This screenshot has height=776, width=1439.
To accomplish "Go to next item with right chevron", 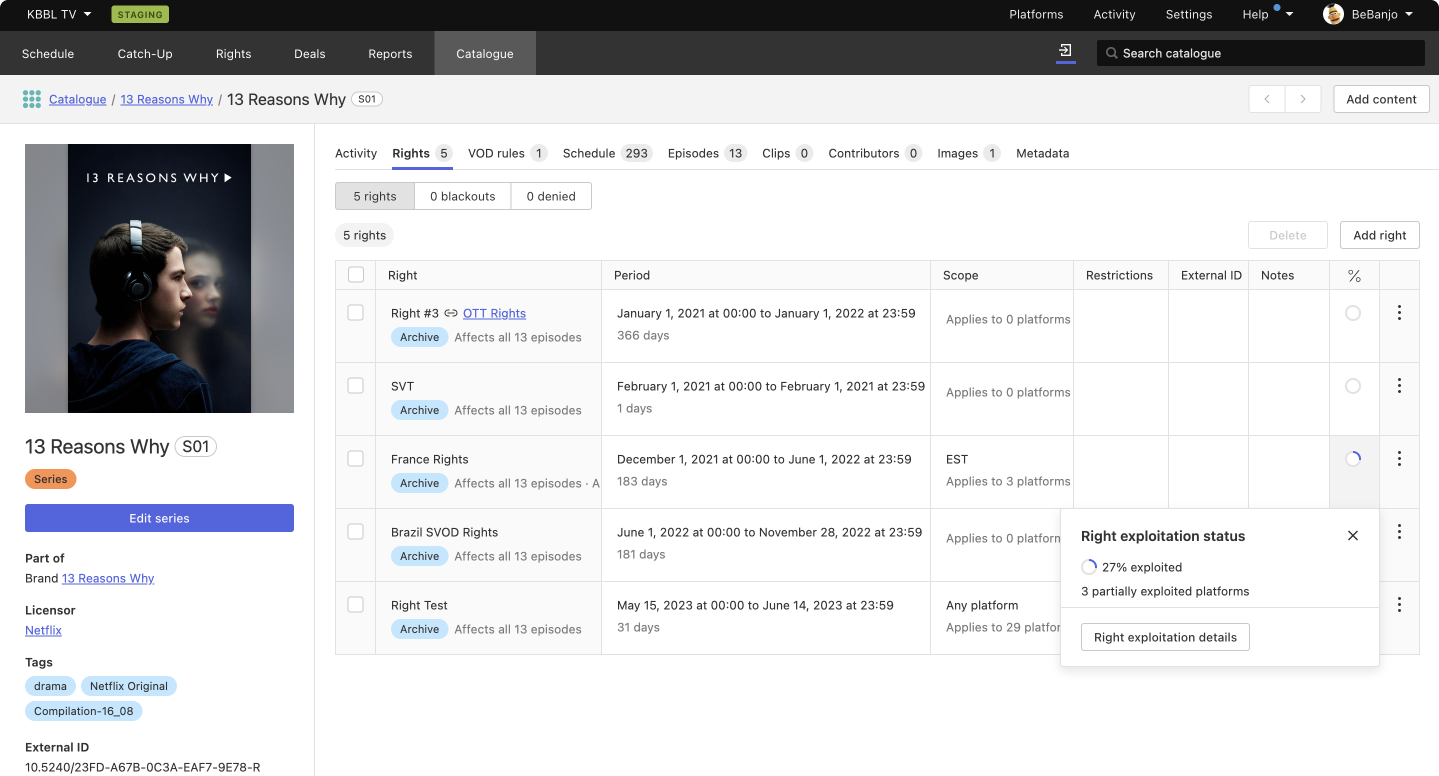I will coord(1303,99).
